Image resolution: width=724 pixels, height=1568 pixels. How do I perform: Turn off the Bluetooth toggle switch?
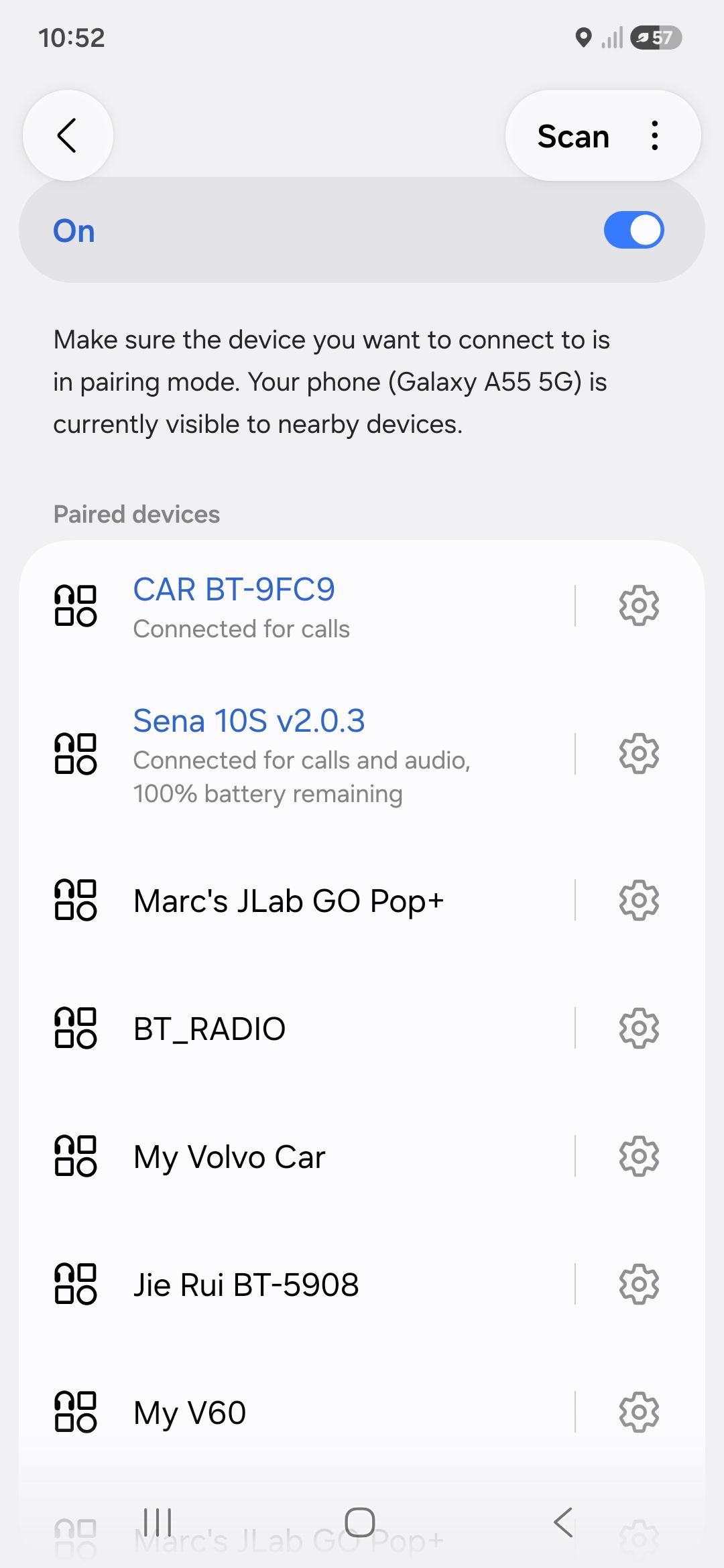coord(633,231)
